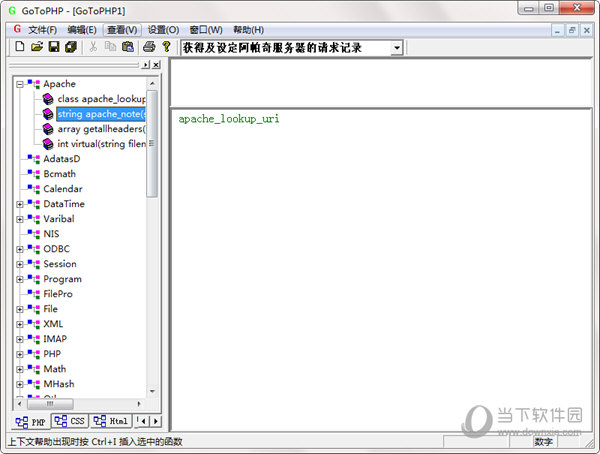The height and width of the screenshot is (454, 600).
Task: Click the Open folder toolbar icon
Action: click(x=37, y=47)
